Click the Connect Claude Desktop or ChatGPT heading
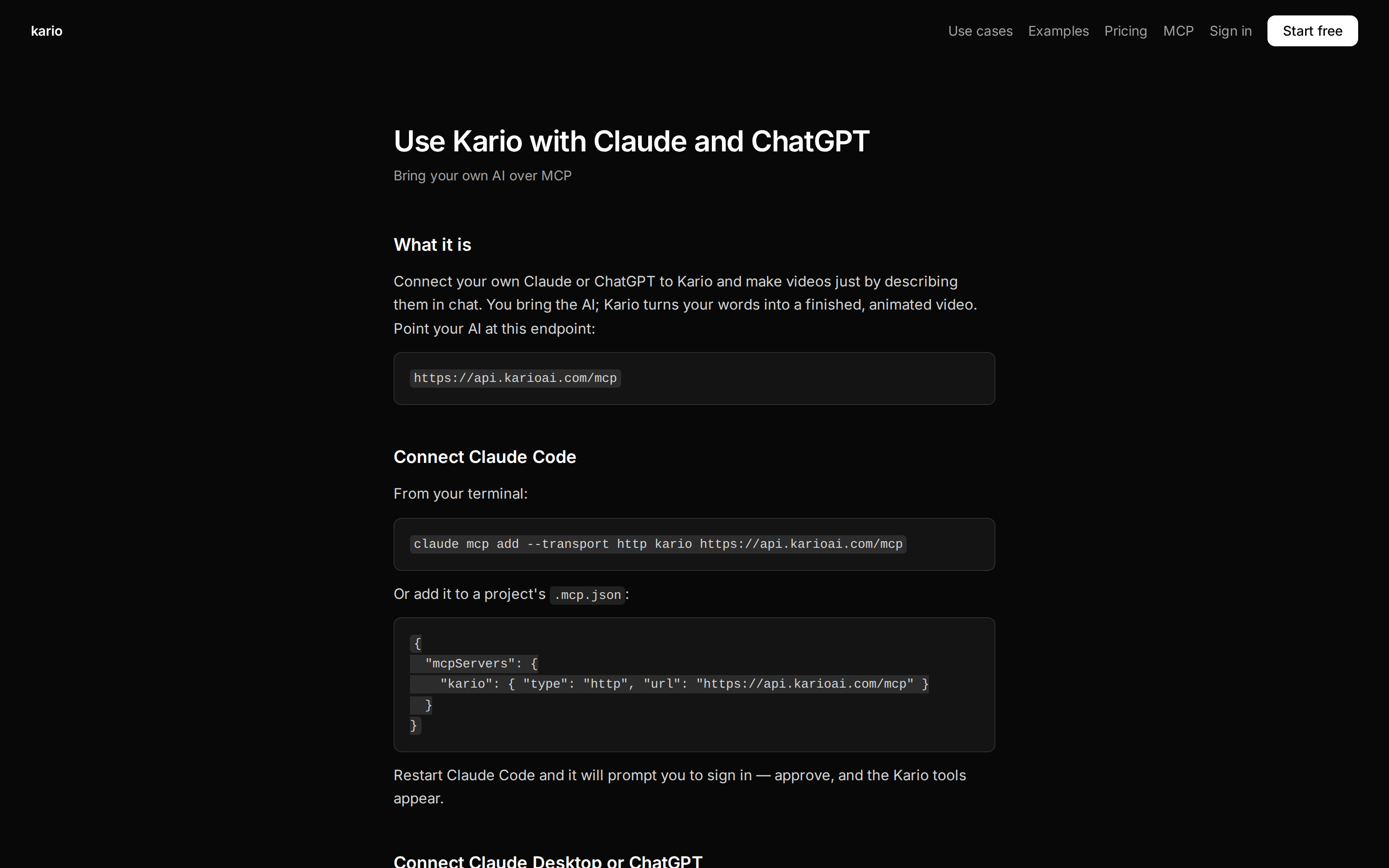 click(547, 861)
